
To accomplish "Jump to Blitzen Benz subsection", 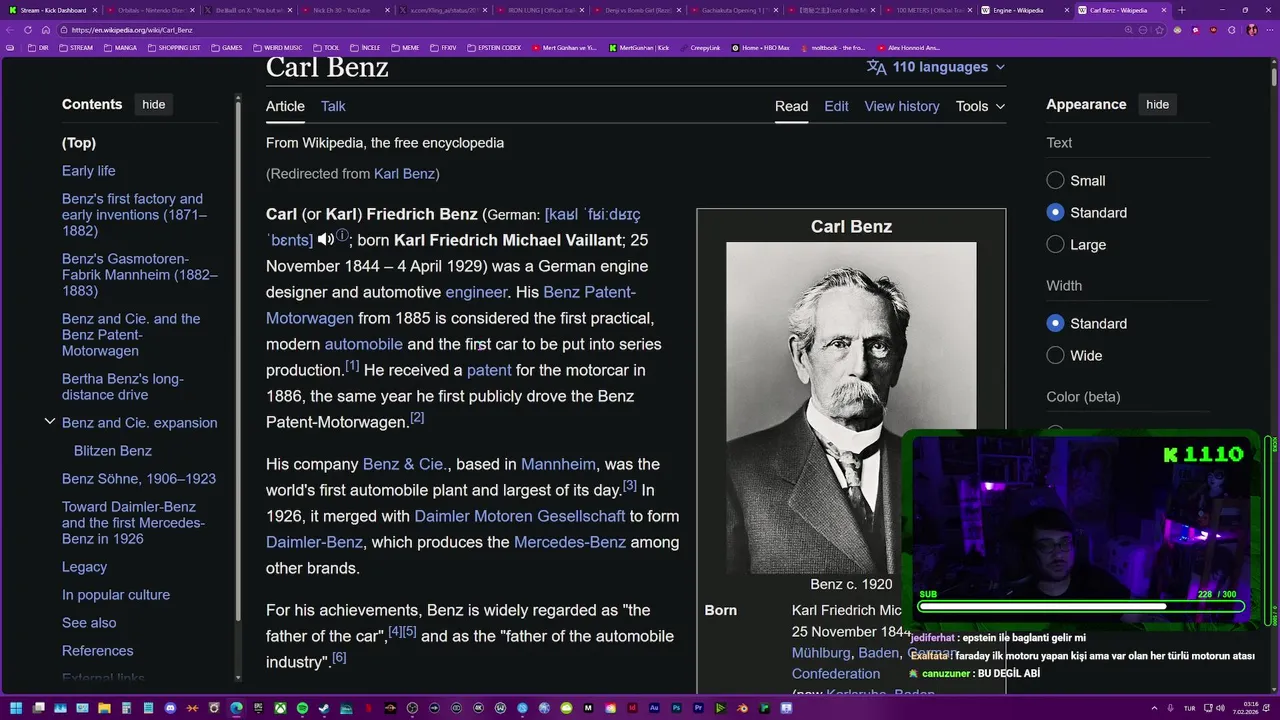I will point(113,451).
